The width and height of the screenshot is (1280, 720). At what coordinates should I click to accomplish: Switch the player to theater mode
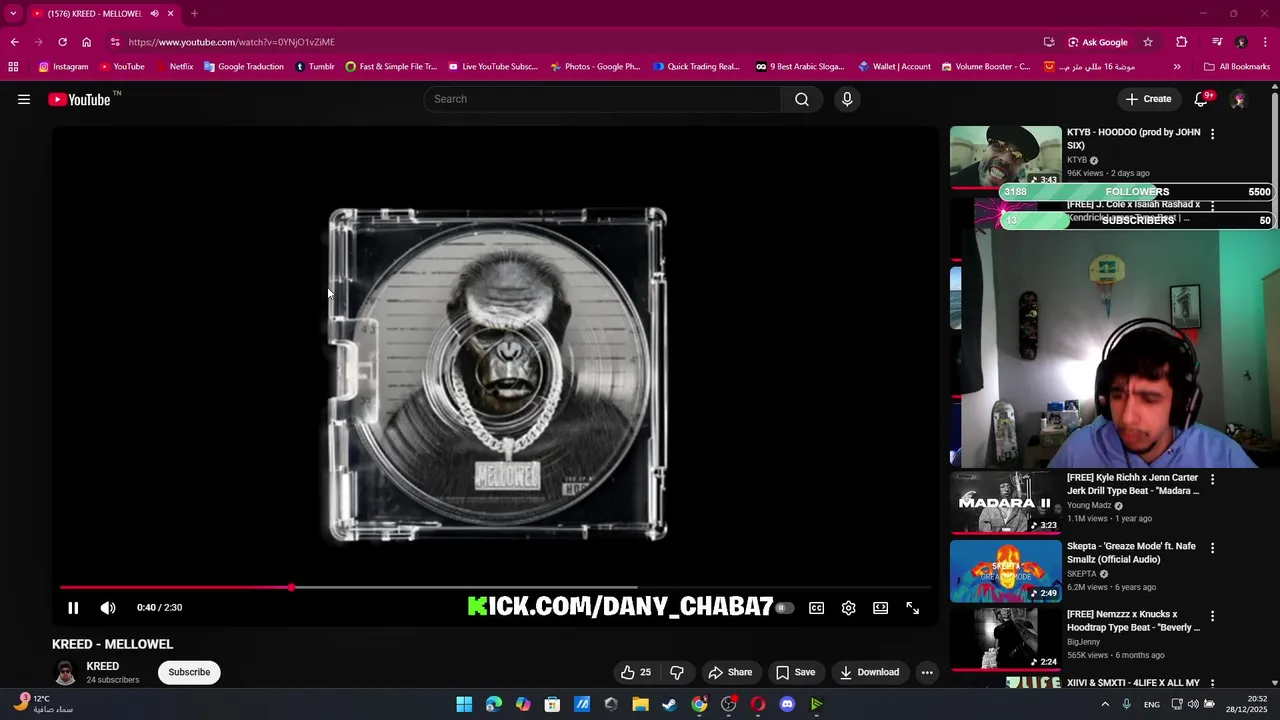click(881, 608)
